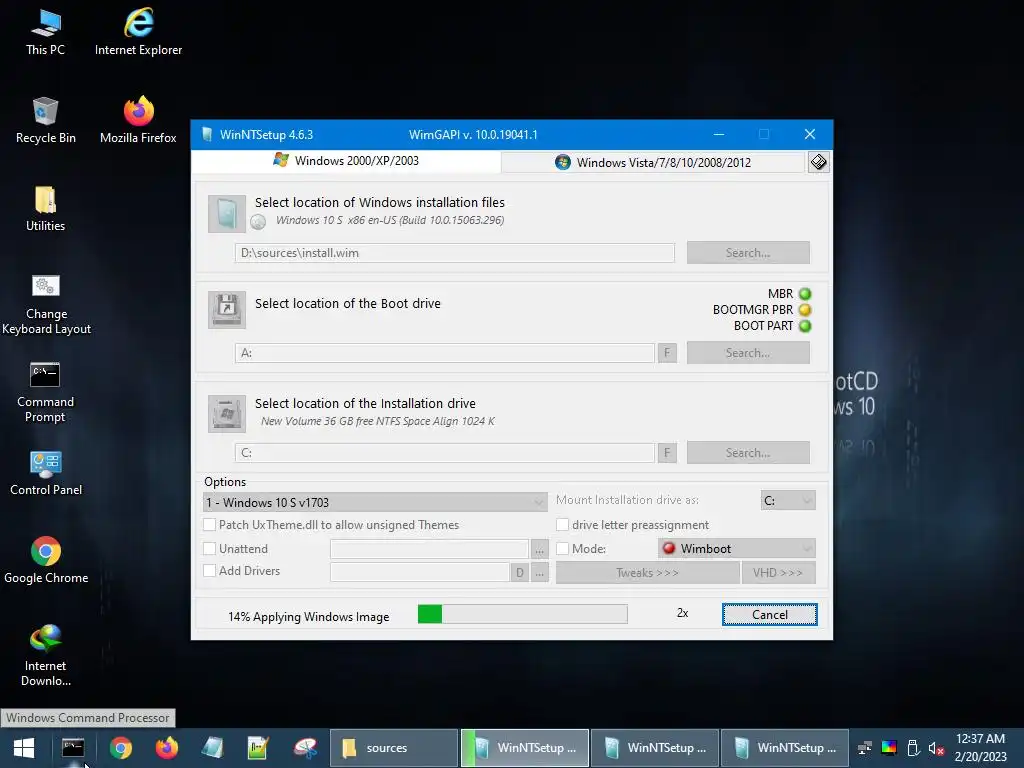Screen dimensions: 1024x768
Task: Click the install.wim path field
Action: [455, 253]
